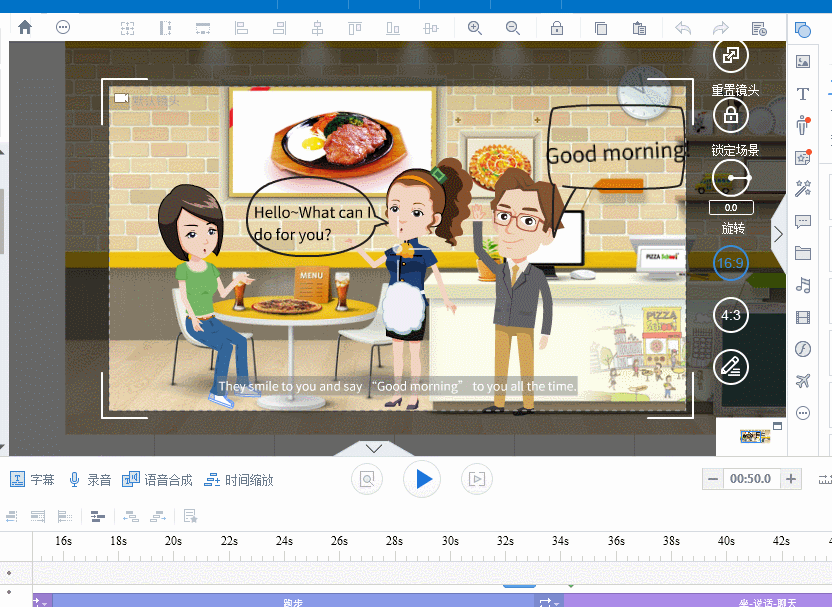
Task: Select the 4:3 aspect ratio option
Action: 731,315
